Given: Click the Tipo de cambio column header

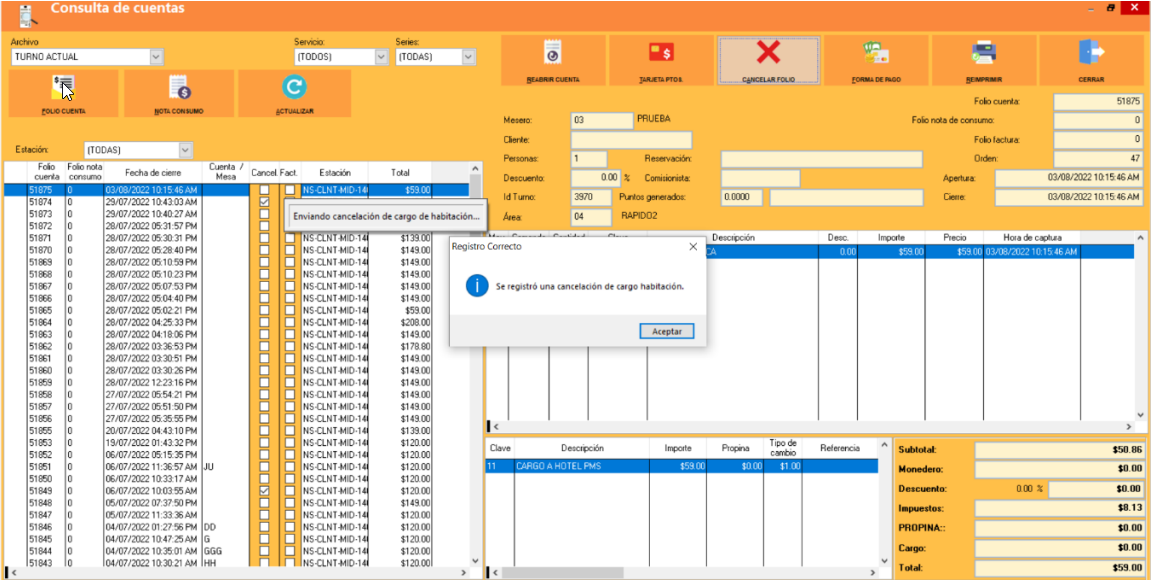Looking at the screenshot, I should pyautogui.click(x=782, y=448).
